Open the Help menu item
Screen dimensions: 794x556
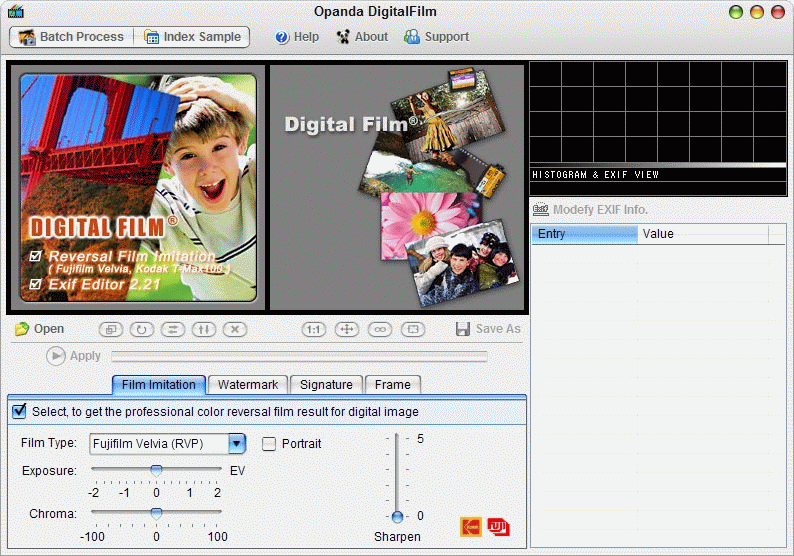pyautogui.click(x=297, y=37)
